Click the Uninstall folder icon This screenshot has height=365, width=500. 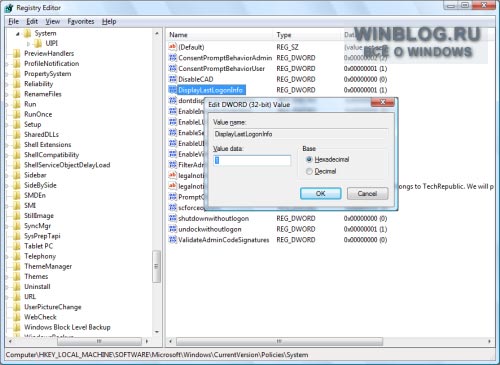click(x=17, y=287)
